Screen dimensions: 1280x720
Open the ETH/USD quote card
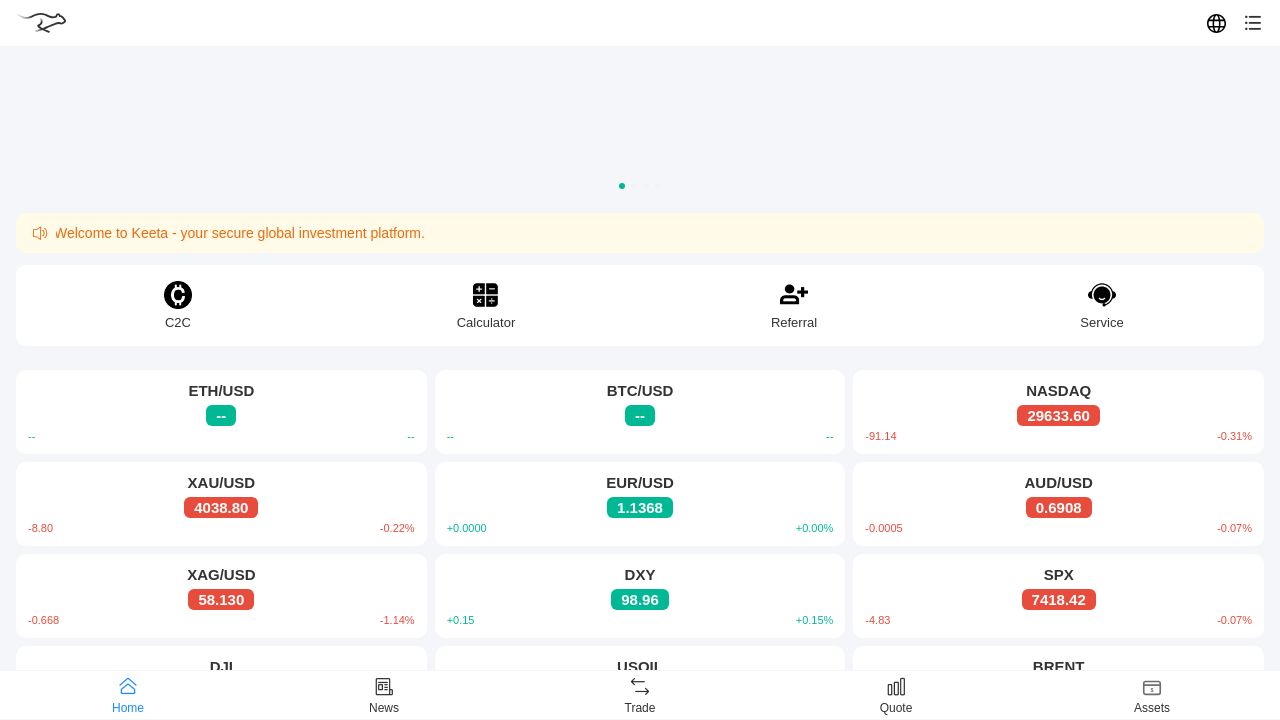[x=221, y=412]
